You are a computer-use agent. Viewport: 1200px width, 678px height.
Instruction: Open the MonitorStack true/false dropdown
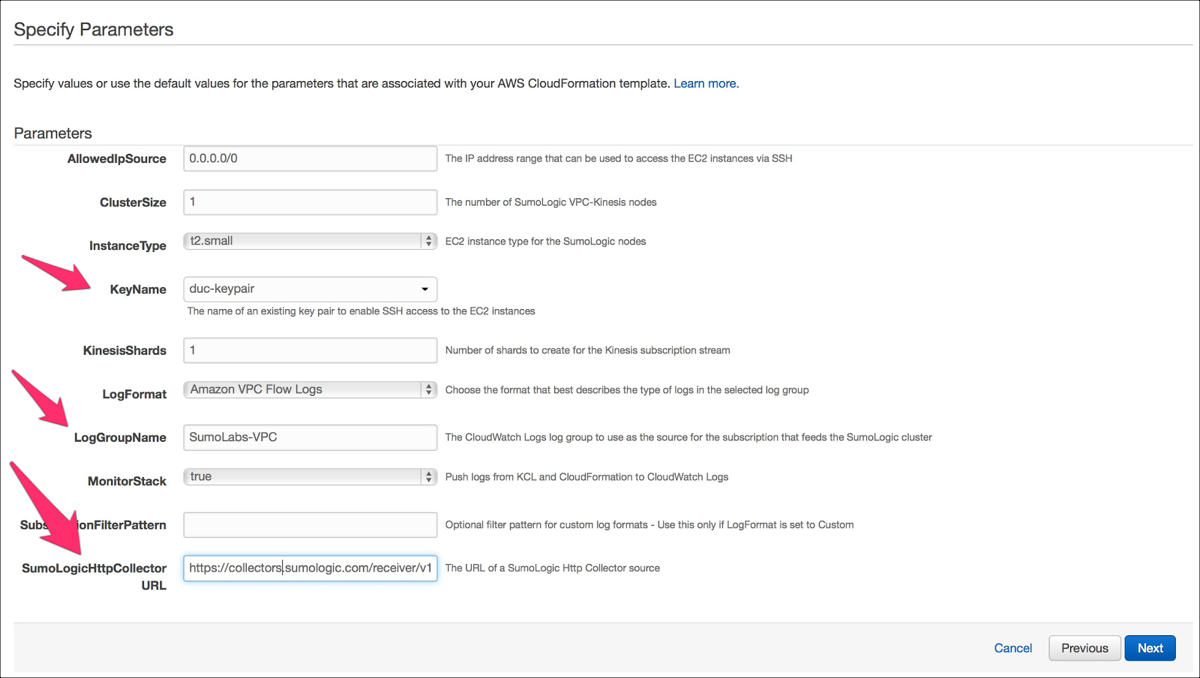tap(302, 477)
